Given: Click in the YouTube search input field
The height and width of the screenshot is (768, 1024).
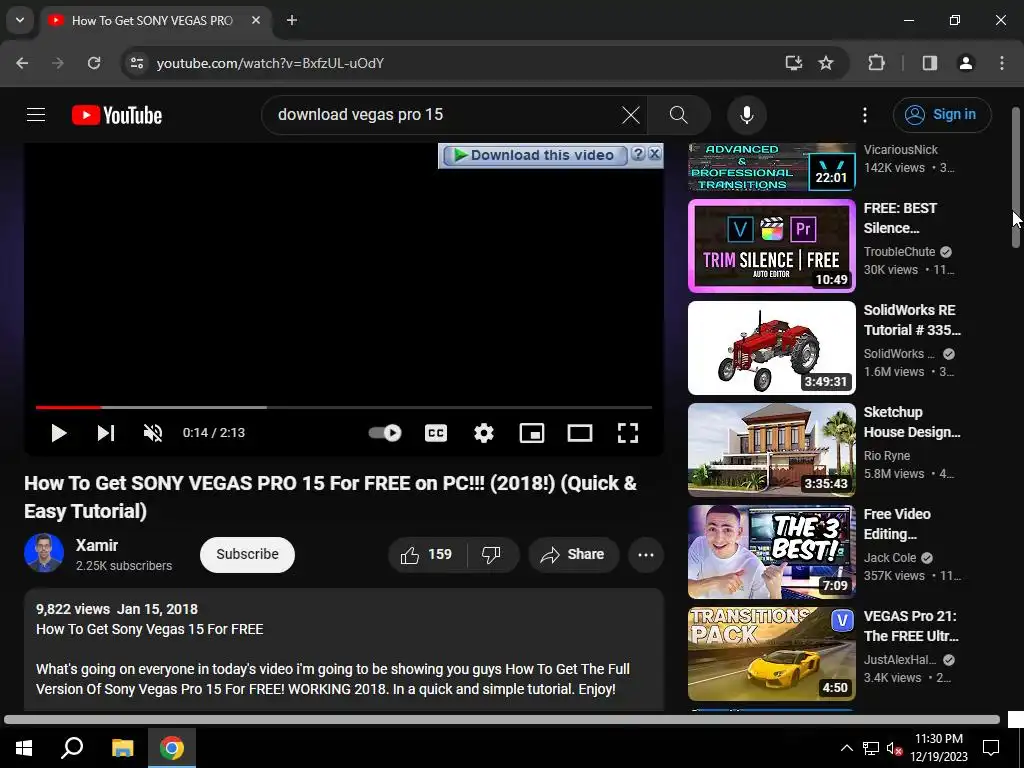Looking at the screenshot, I should pyautogui.click(x=444, y=115).
